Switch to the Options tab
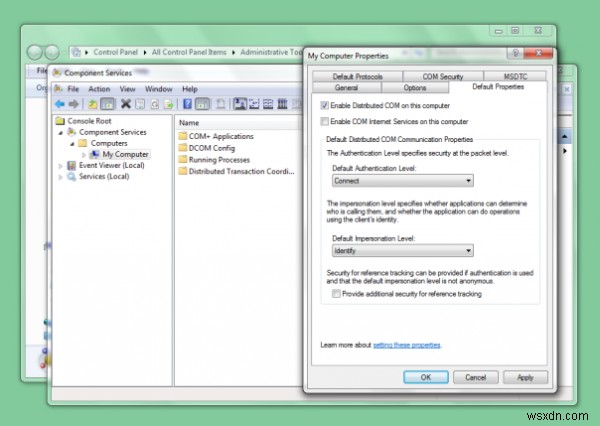This screenshot has width=600, height=426. [x=415, y=88]
